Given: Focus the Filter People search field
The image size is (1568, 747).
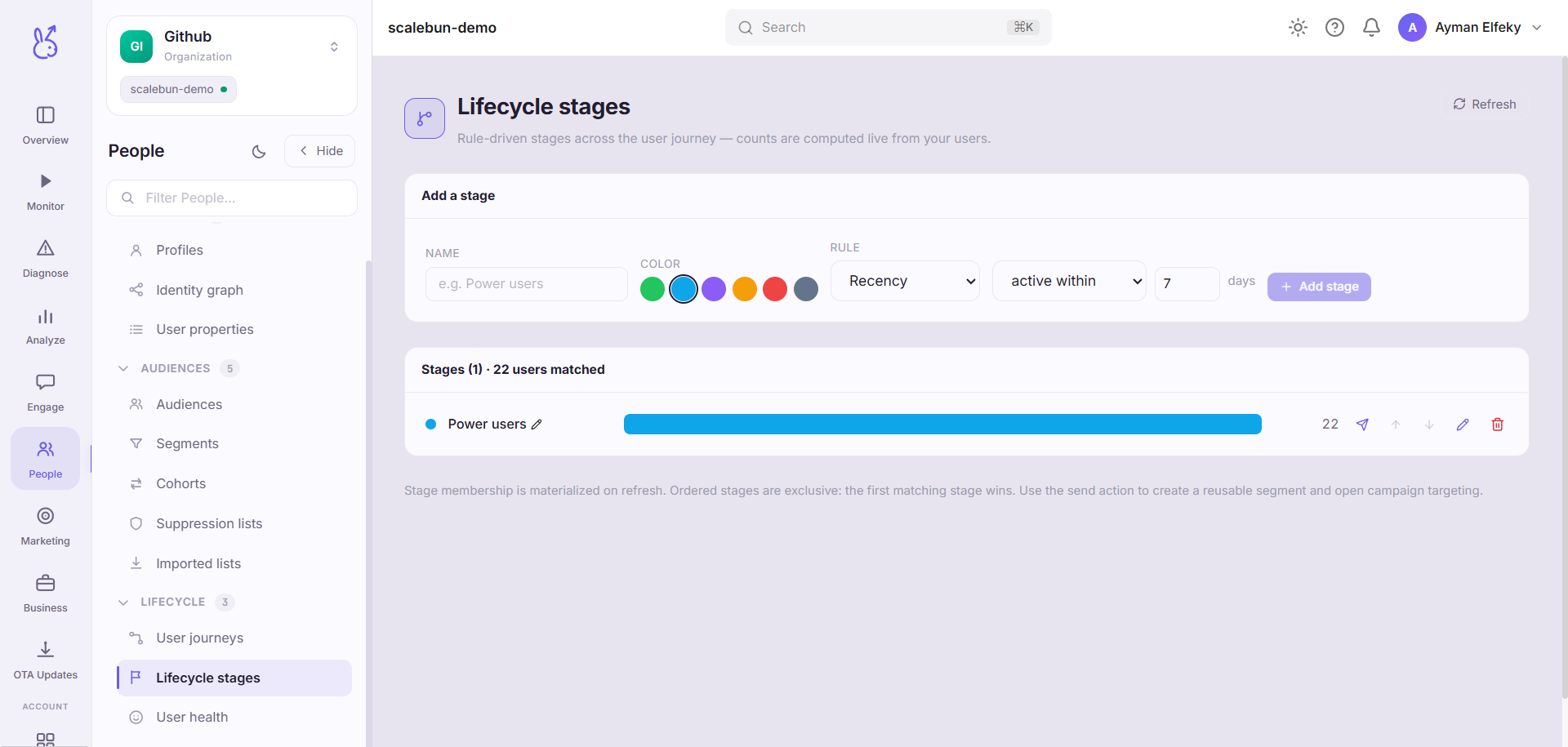Looking at the screenshot, I should [232, 198].
